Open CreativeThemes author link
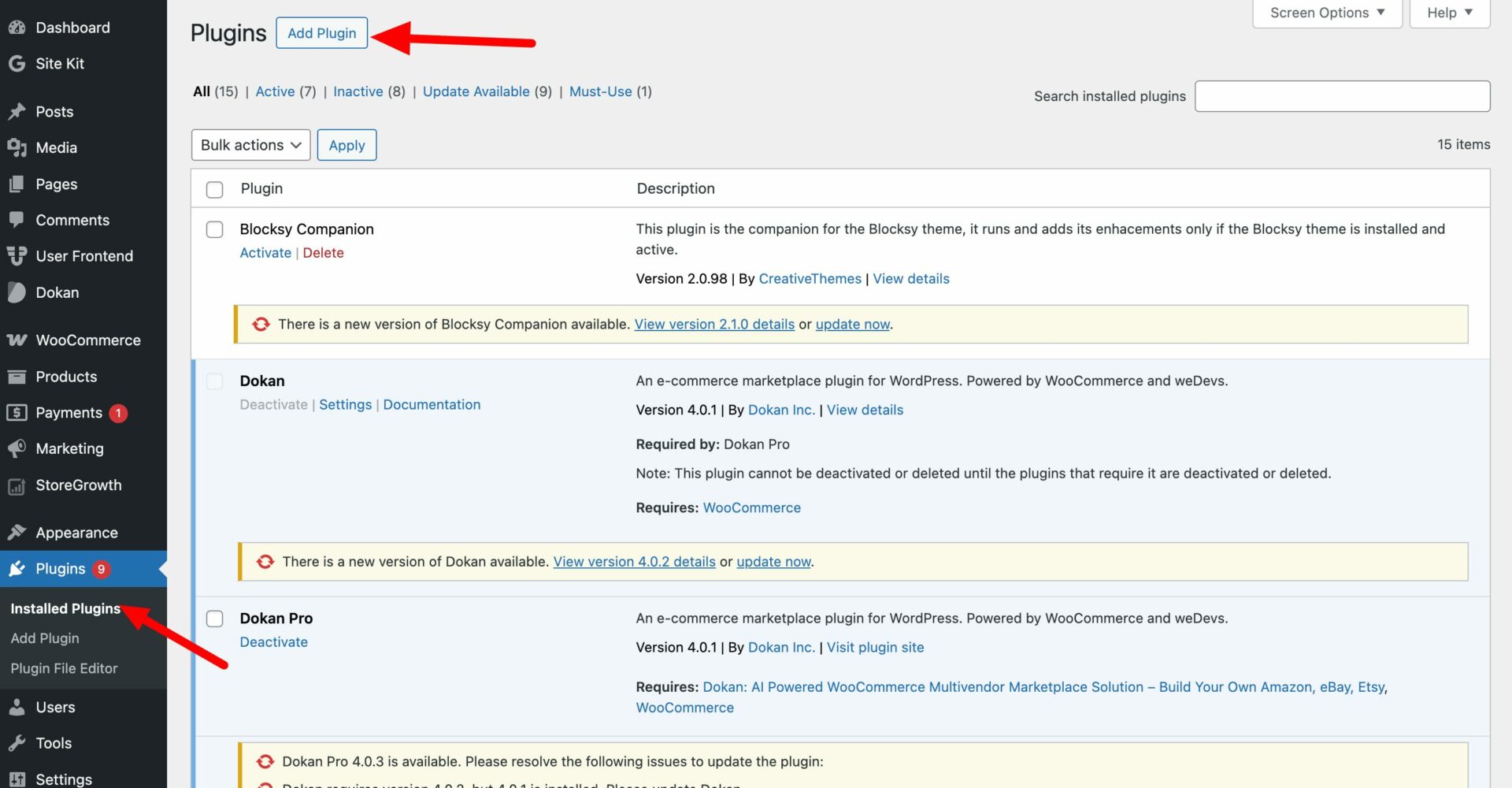Screen dimensions: 1512x788 tap(810, 279)
